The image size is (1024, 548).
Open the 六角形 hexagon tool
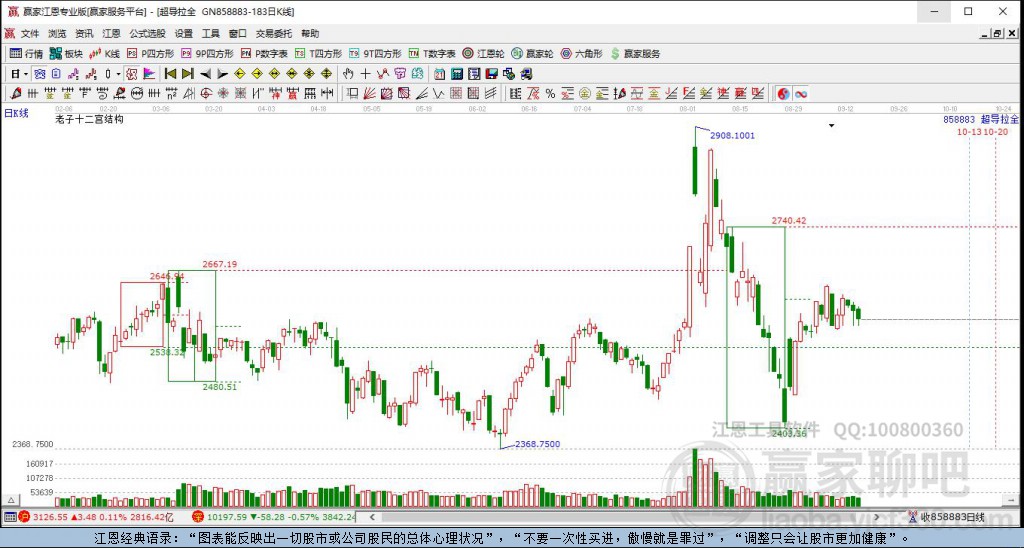coord(581,54)
